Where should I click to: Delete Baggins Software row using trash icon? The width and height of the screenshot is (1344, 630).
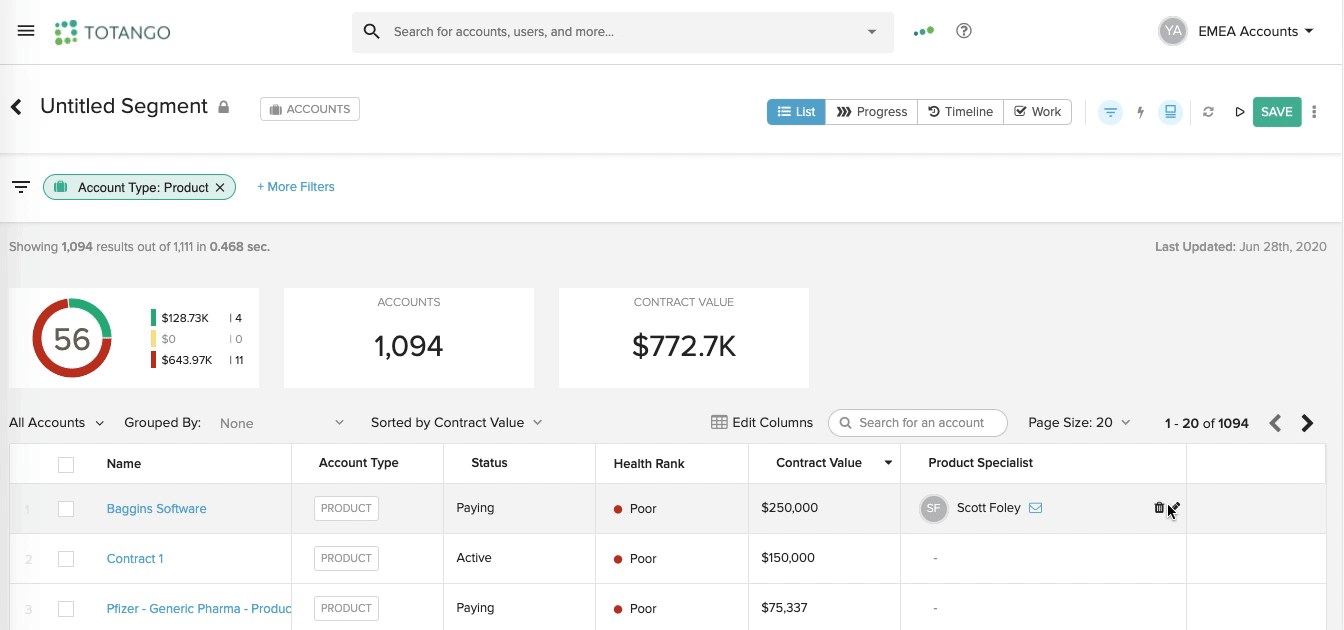pos(1158,507)
